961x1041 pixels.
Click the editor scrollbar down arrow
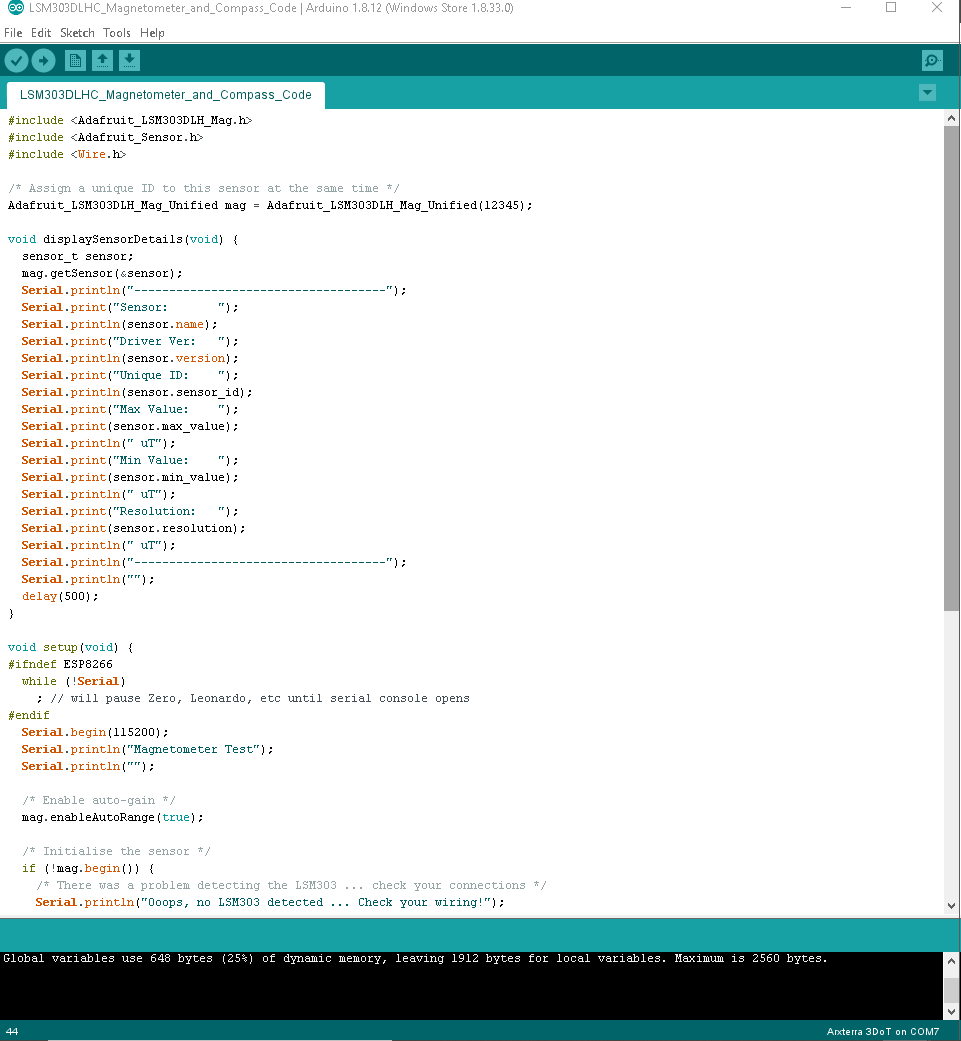coord(951,906)
